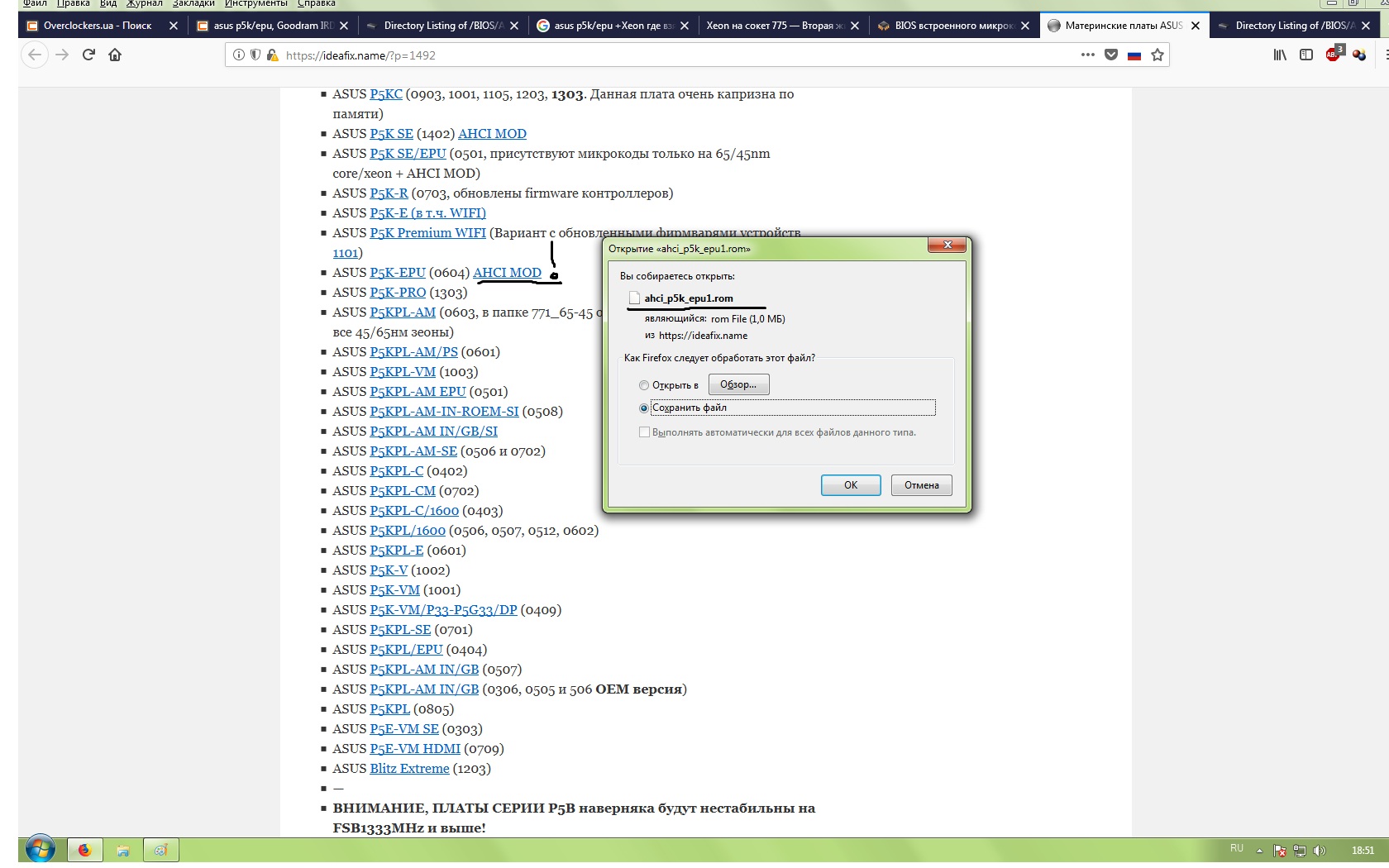This screenshot has height=868, width=1389.
Task: Toggle the Firefox sidebar view
Action: (1306, 55)
